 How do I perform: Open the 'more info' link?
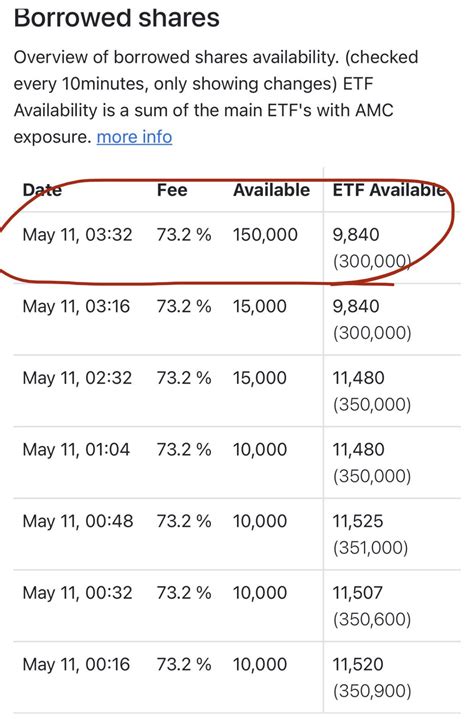coord(134,137)
